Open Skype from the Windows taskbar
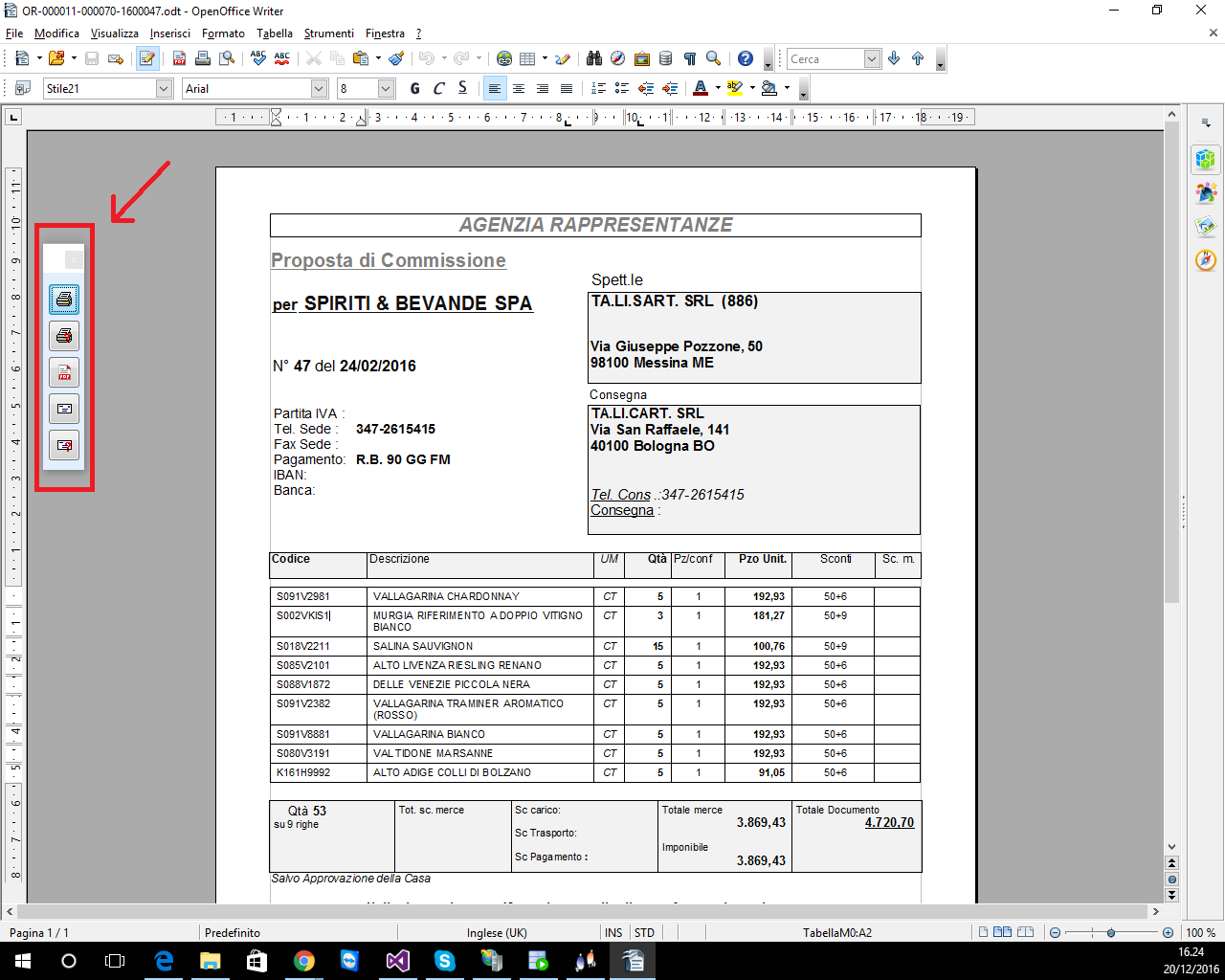This screenshot has height=980, width=1225. pyautogui.click(x=444, y=961)
